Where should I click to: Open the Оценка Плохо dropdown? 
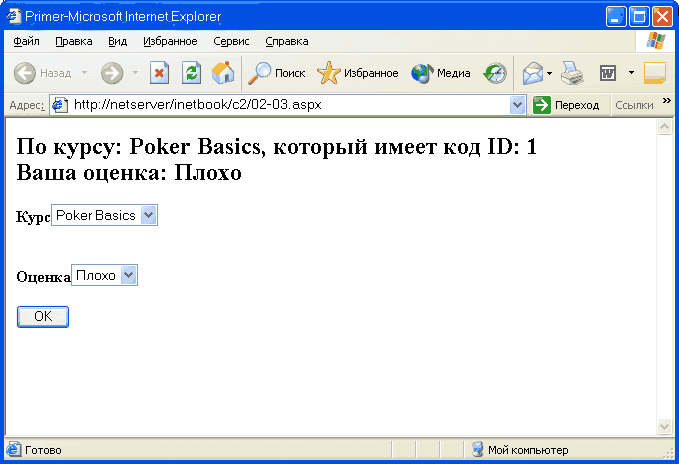point(104,275)
